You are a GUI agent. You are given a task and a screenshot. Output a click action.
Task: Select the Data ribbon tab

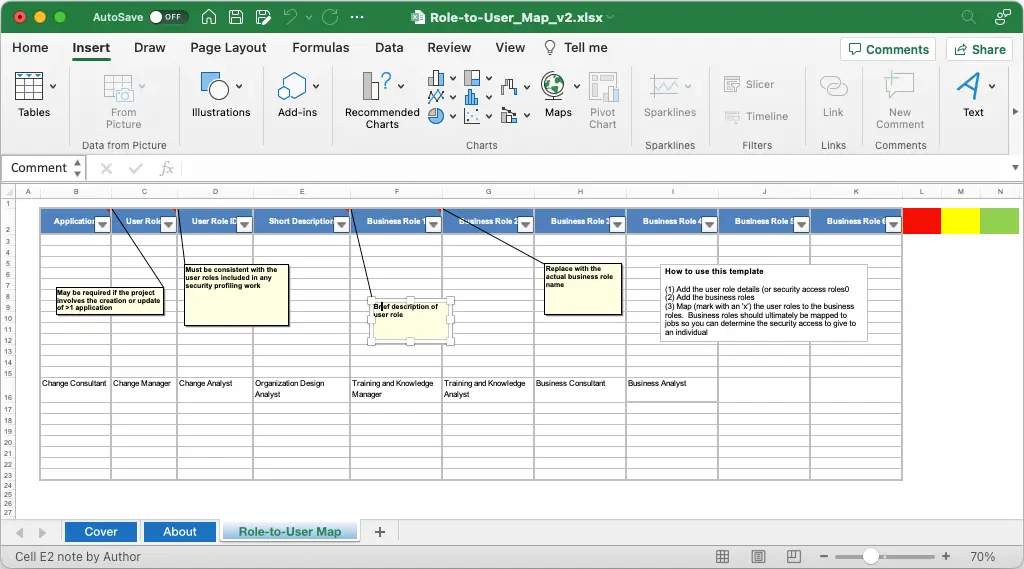pos(389,48)
